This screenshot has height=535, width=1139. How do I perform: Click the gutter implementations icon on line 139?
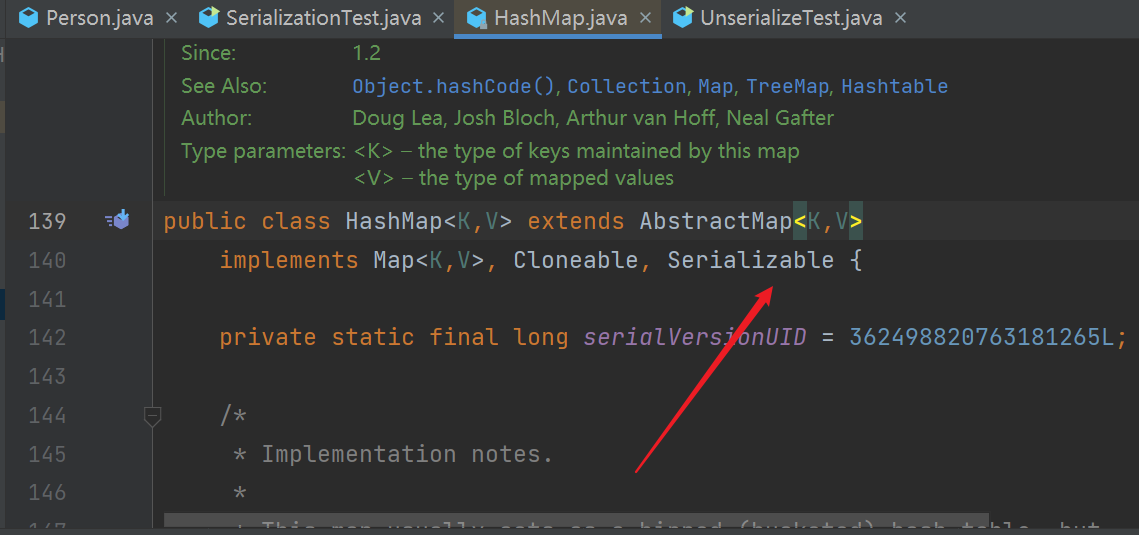(x=117, y=219)
